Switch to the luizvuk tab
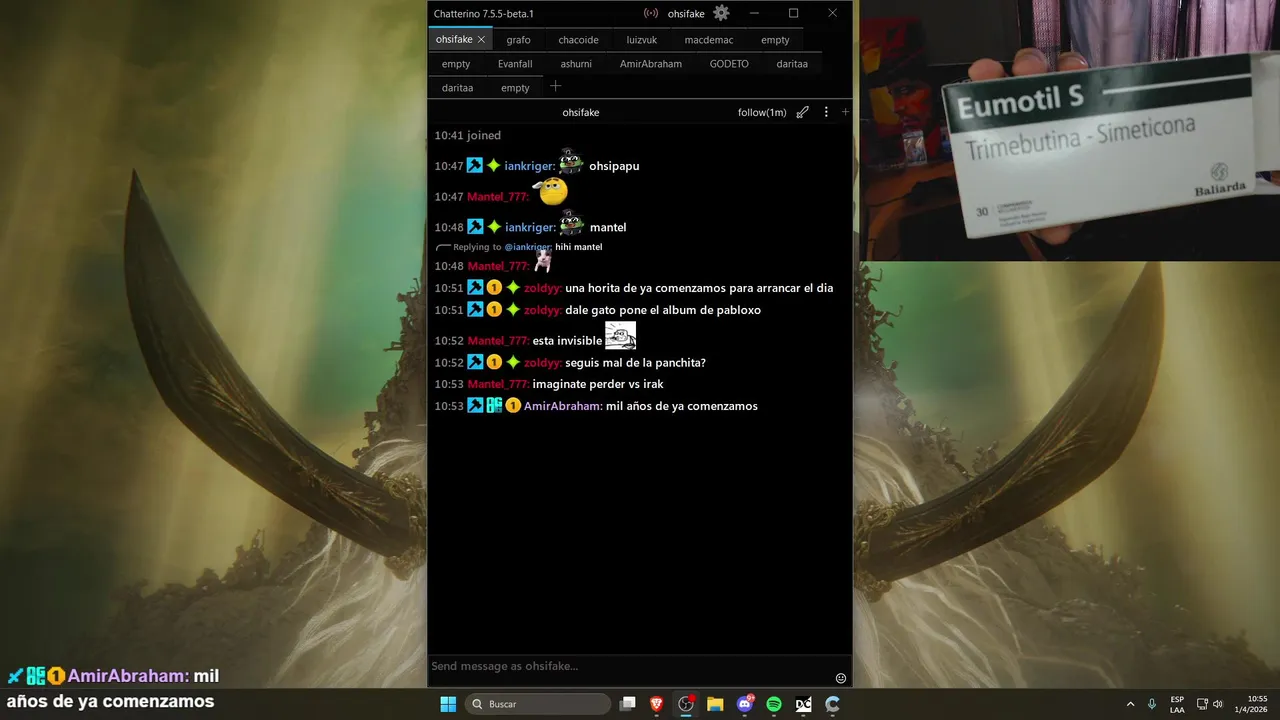This screenshot has width=1280, height=720. pos(642,40)
